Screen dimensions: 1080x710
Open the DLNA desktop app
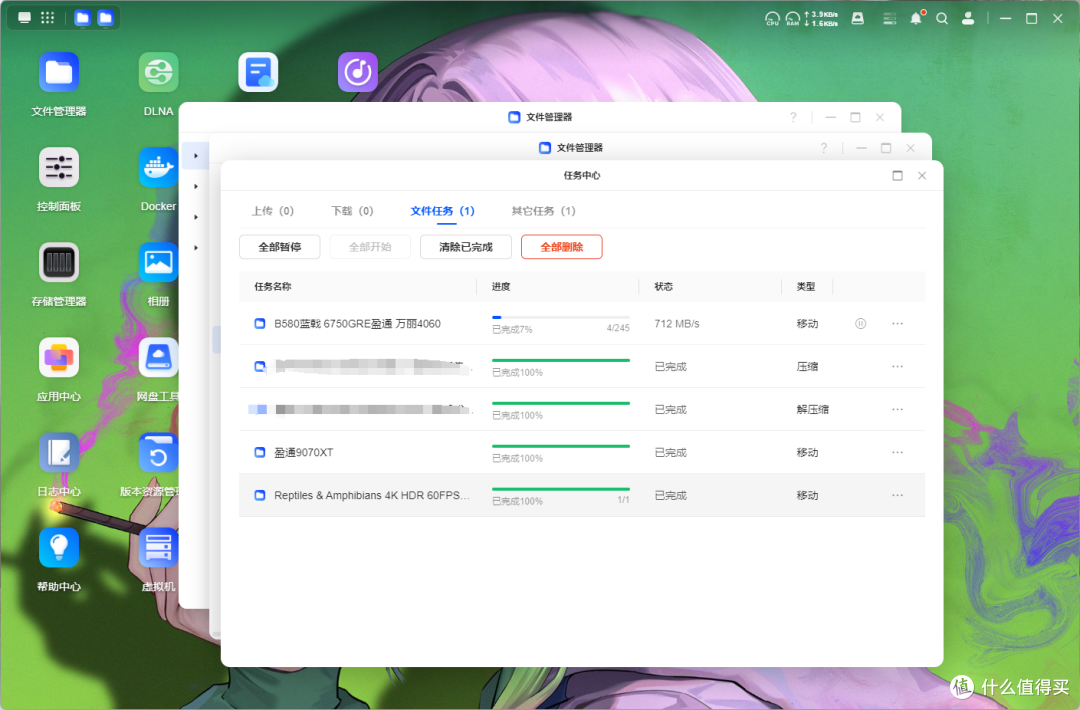(x=158, y=72)
